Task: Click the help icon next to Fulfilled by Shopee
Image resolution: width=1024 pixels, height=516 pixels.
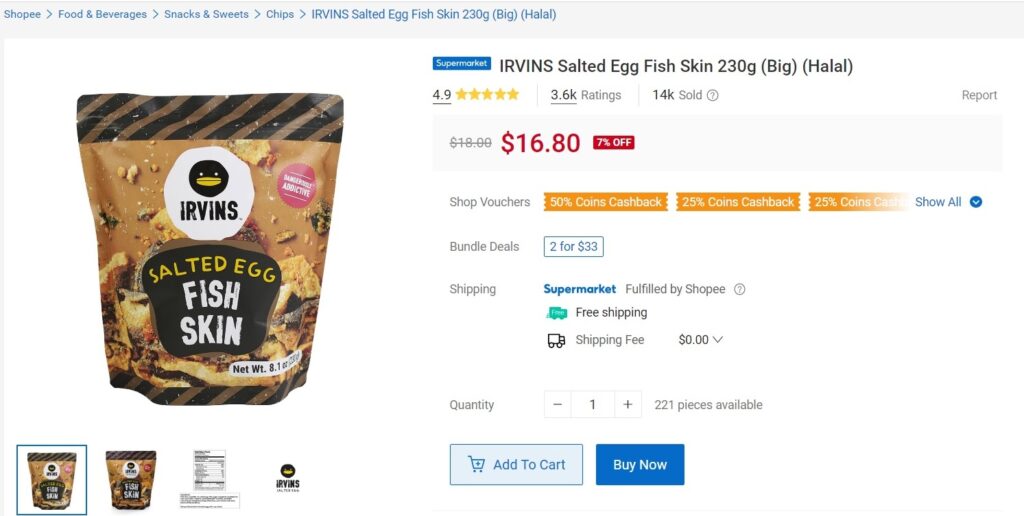Action: point(740,290)
